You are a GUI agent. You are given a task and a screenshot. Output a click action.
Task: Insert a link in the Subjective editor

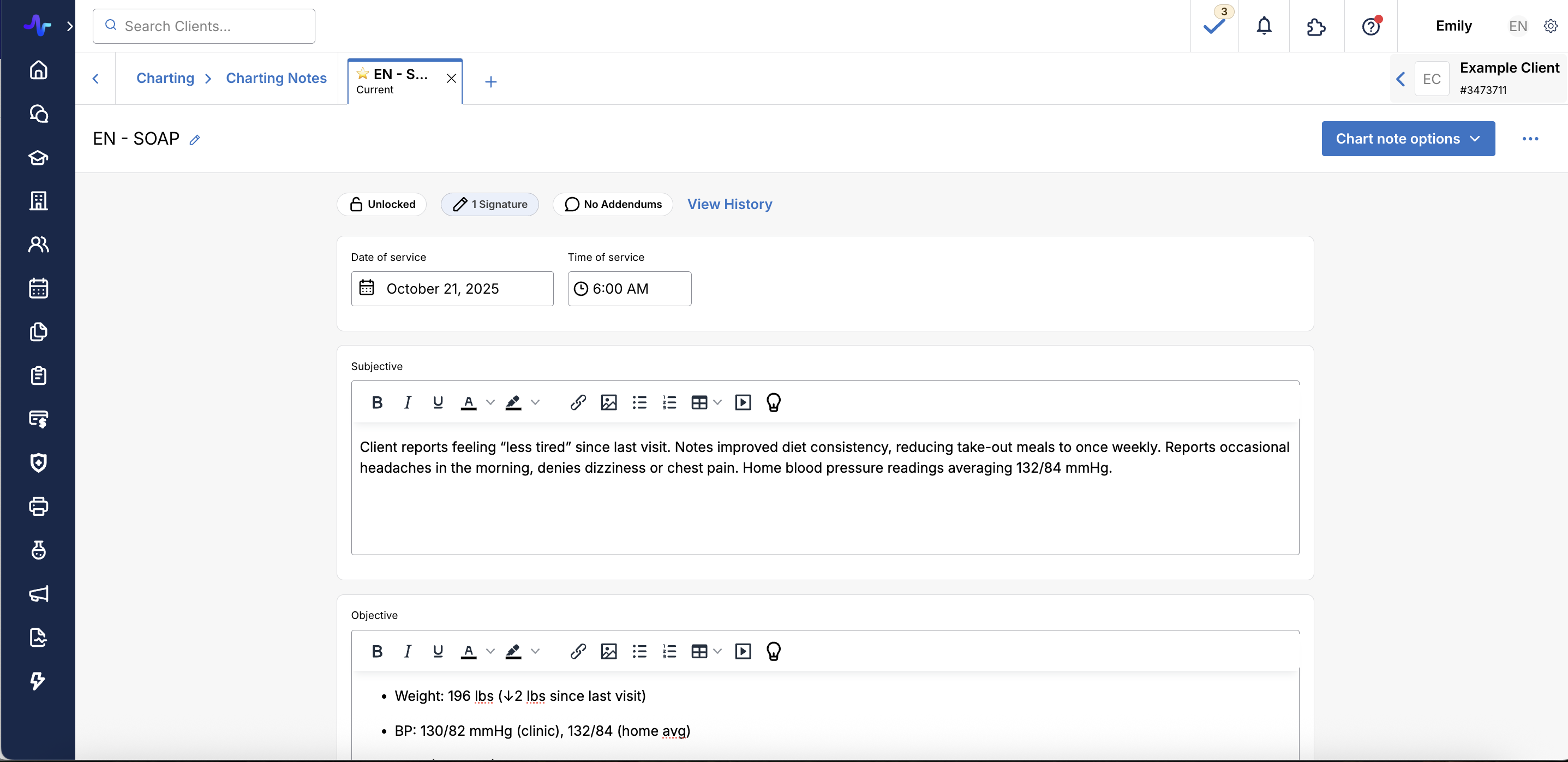tap(578, 402)
